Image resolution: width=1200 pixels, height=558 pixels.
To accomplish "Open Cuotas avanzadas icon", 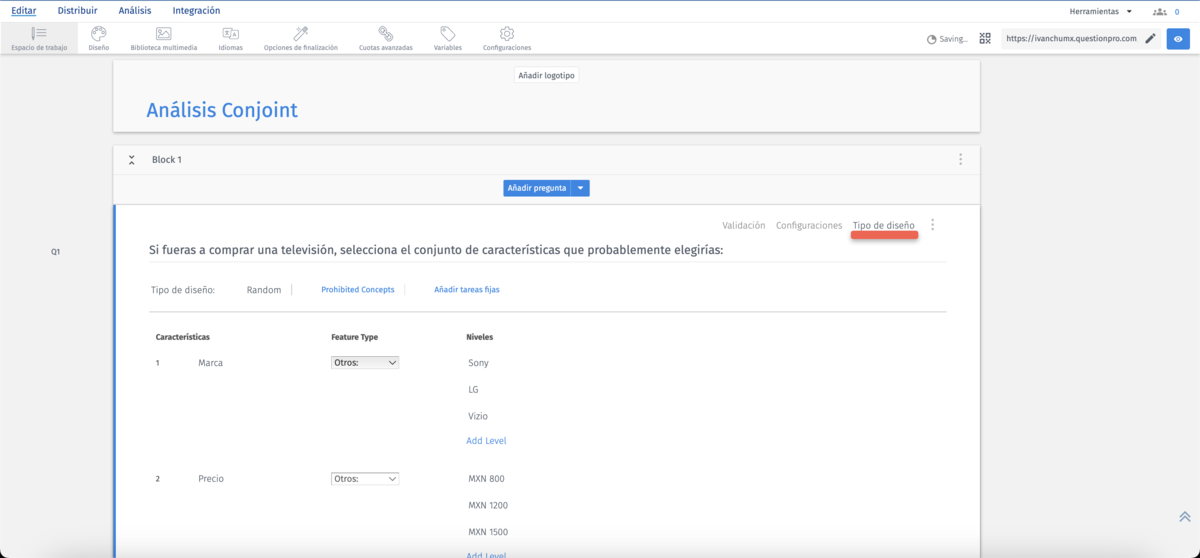I will [x=385, y=35].
